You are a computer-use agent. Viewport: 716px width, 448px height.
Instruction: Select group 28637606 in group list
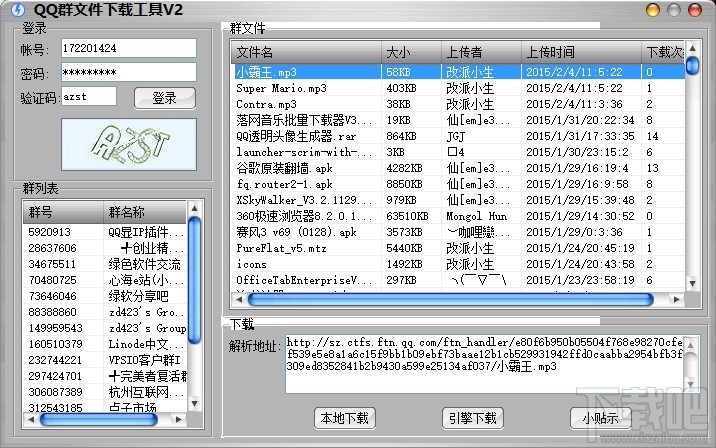(x=105, y=248)
